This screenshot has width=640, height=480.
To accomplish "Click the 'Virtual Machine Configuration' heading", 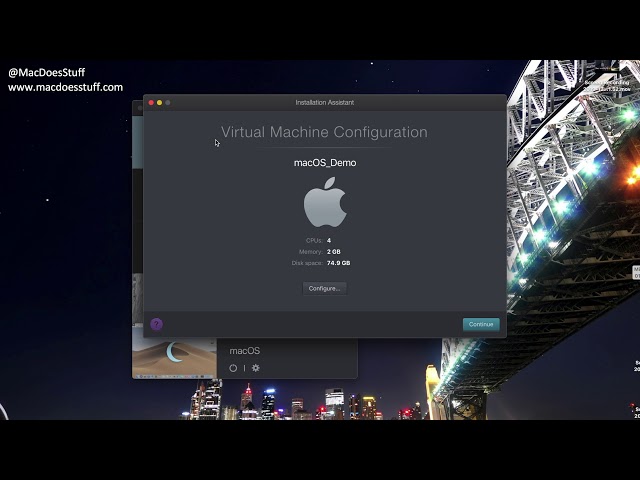I will click(x=324, y=132).
